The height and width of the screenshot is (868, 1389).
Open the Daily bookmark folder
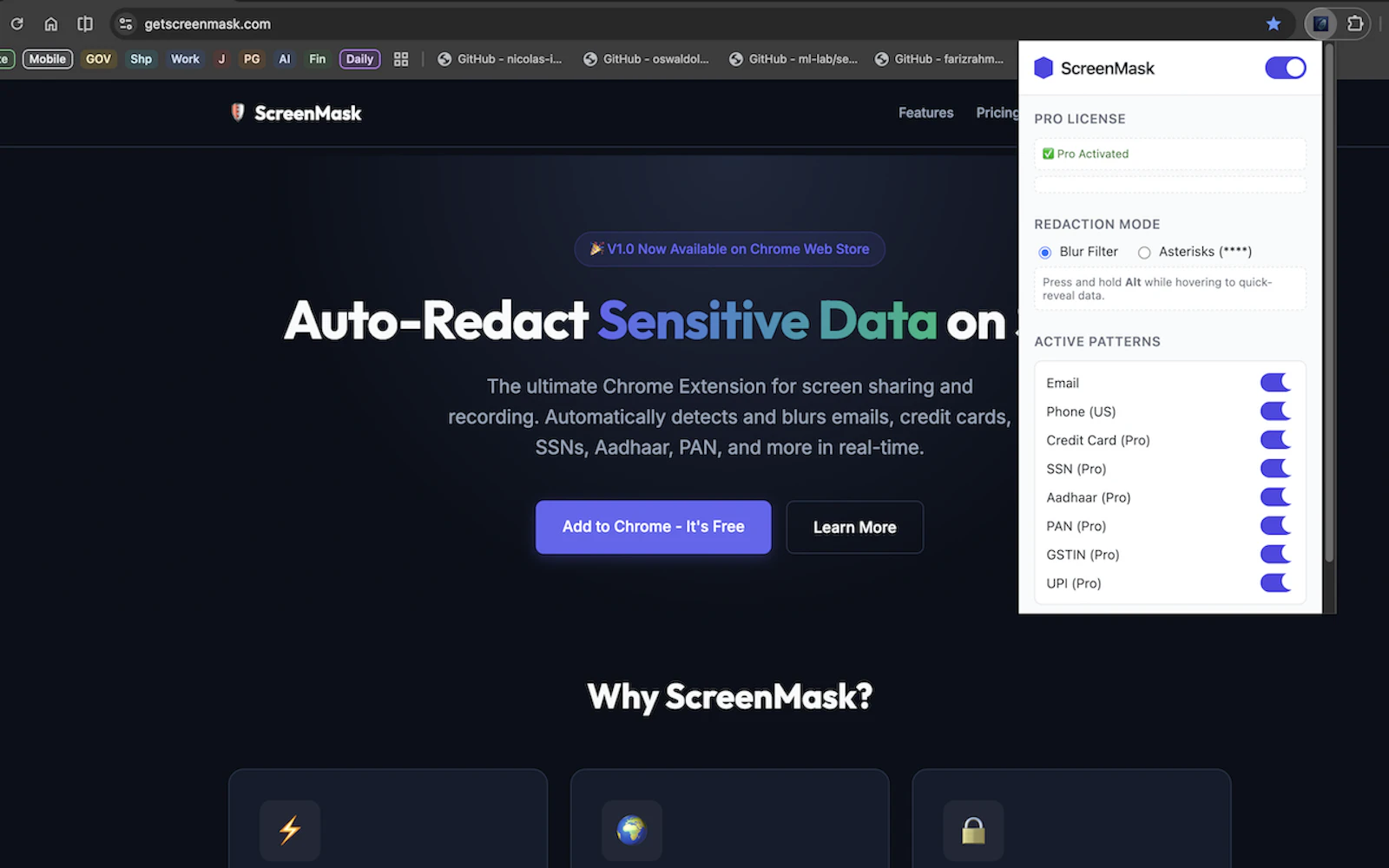pyautogui.click(x=359, y=59)
